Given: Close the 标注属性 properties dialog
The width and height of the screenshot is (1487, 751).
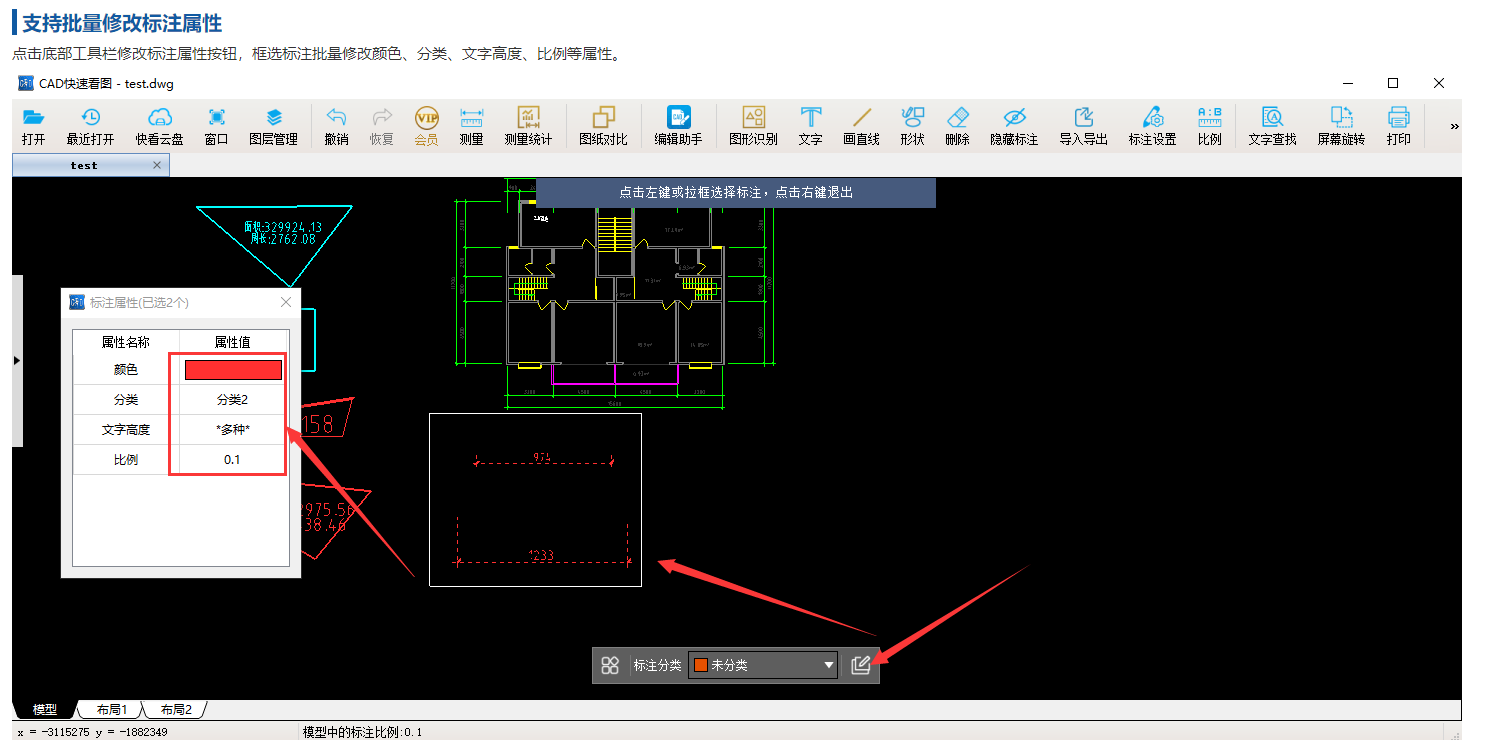Looking at the screenshot, I should (286, 302).
